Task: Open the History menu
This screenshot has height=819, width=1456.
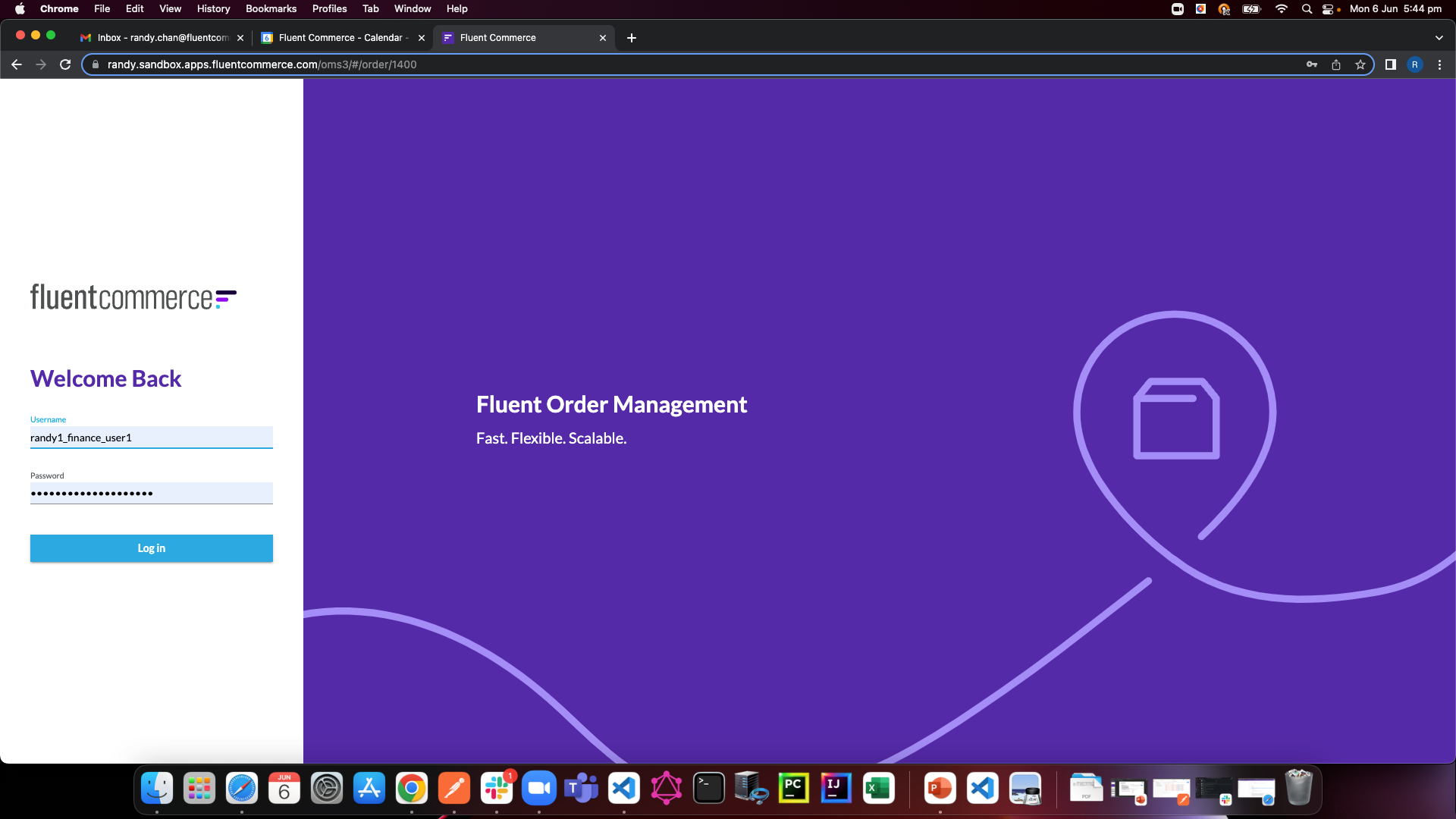Action: 213,9
